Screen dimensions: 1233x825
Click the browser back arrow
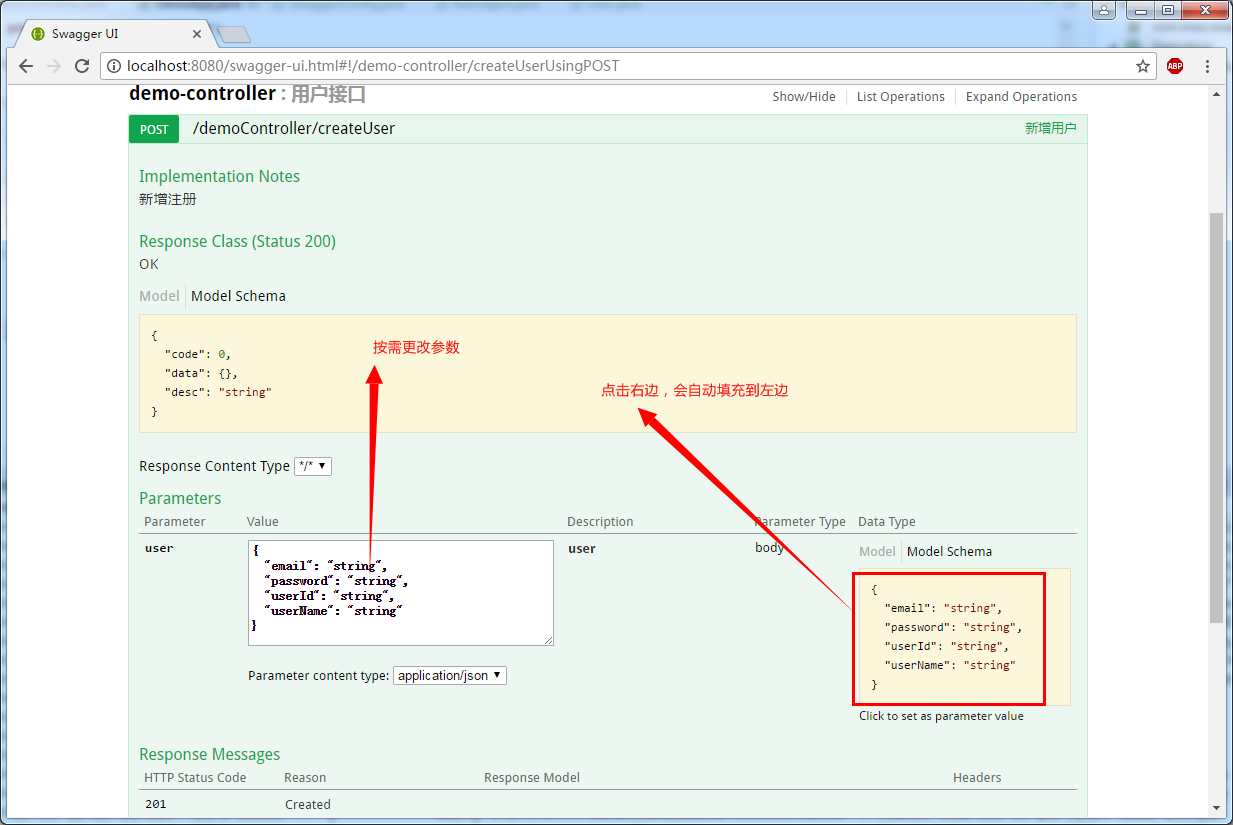[x=26, y=66]
